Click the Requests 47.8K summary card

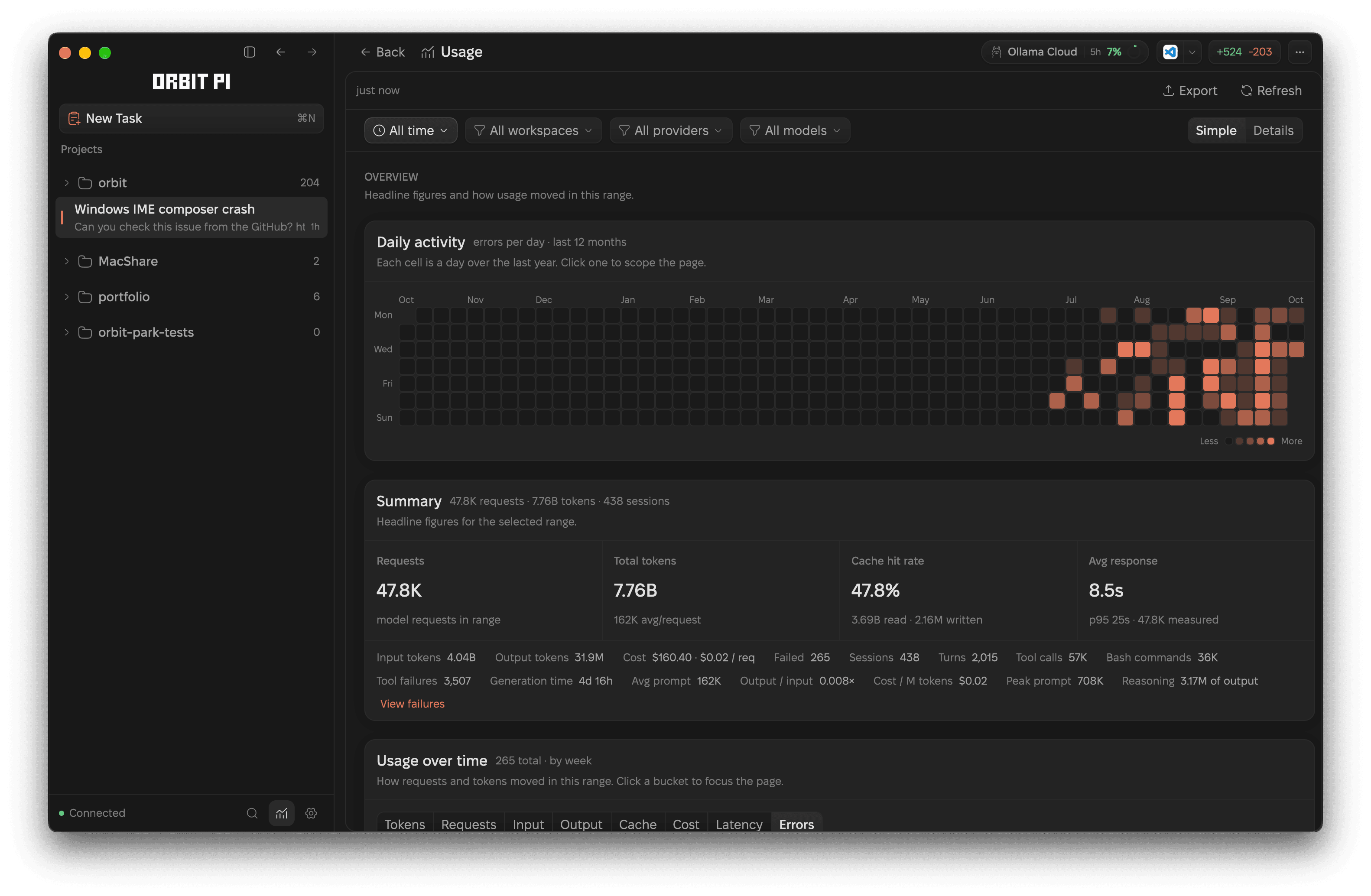click(483, 590)
